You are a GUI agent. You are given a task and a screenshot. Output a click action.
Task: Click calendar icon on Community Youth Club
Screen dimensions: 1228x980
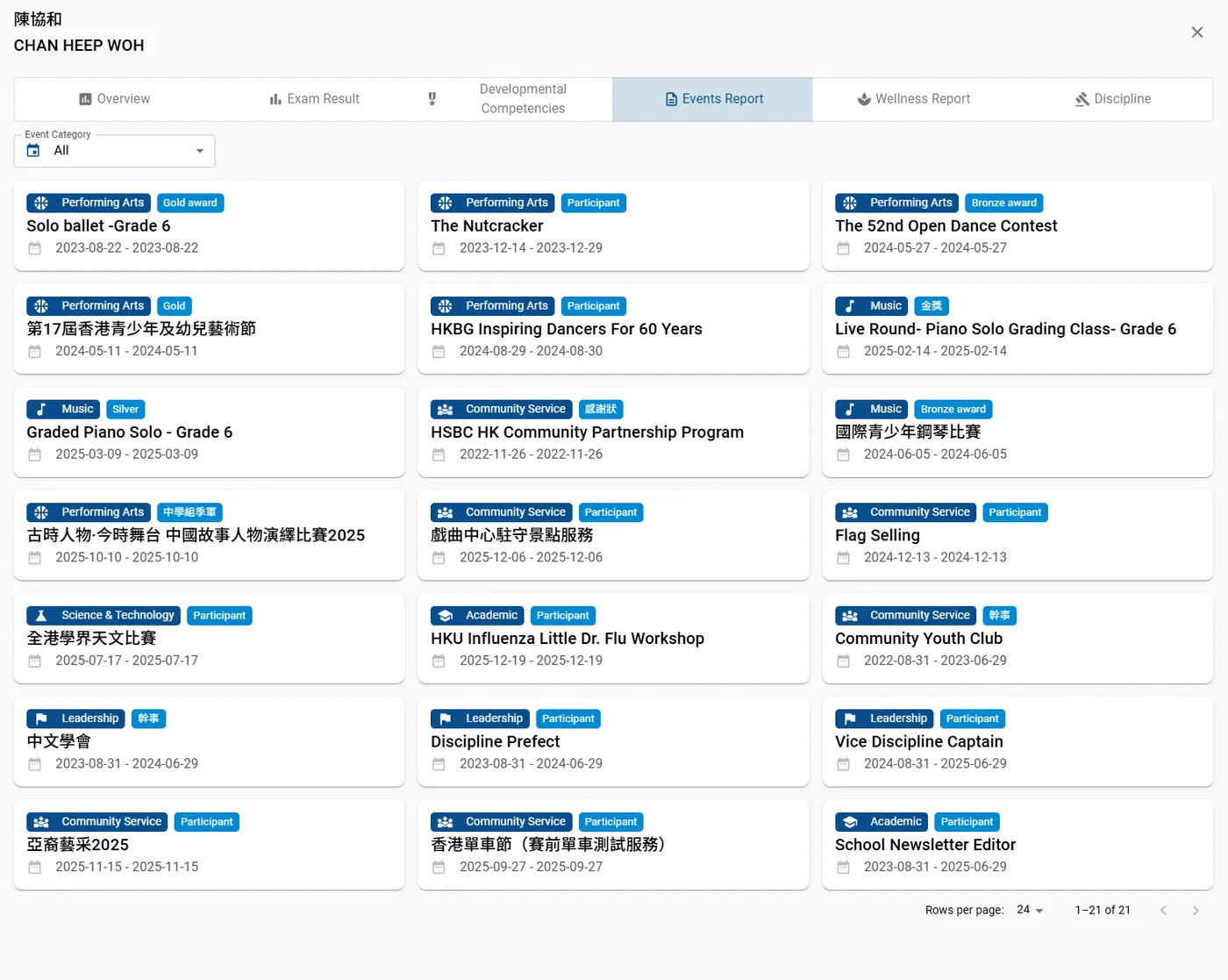843,661
